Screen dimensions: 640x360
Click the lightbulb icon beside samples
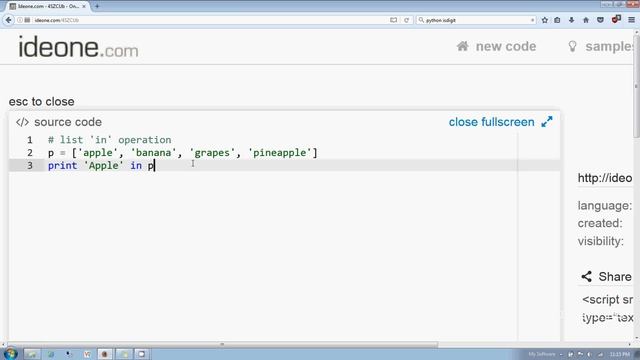click(572, 46)
